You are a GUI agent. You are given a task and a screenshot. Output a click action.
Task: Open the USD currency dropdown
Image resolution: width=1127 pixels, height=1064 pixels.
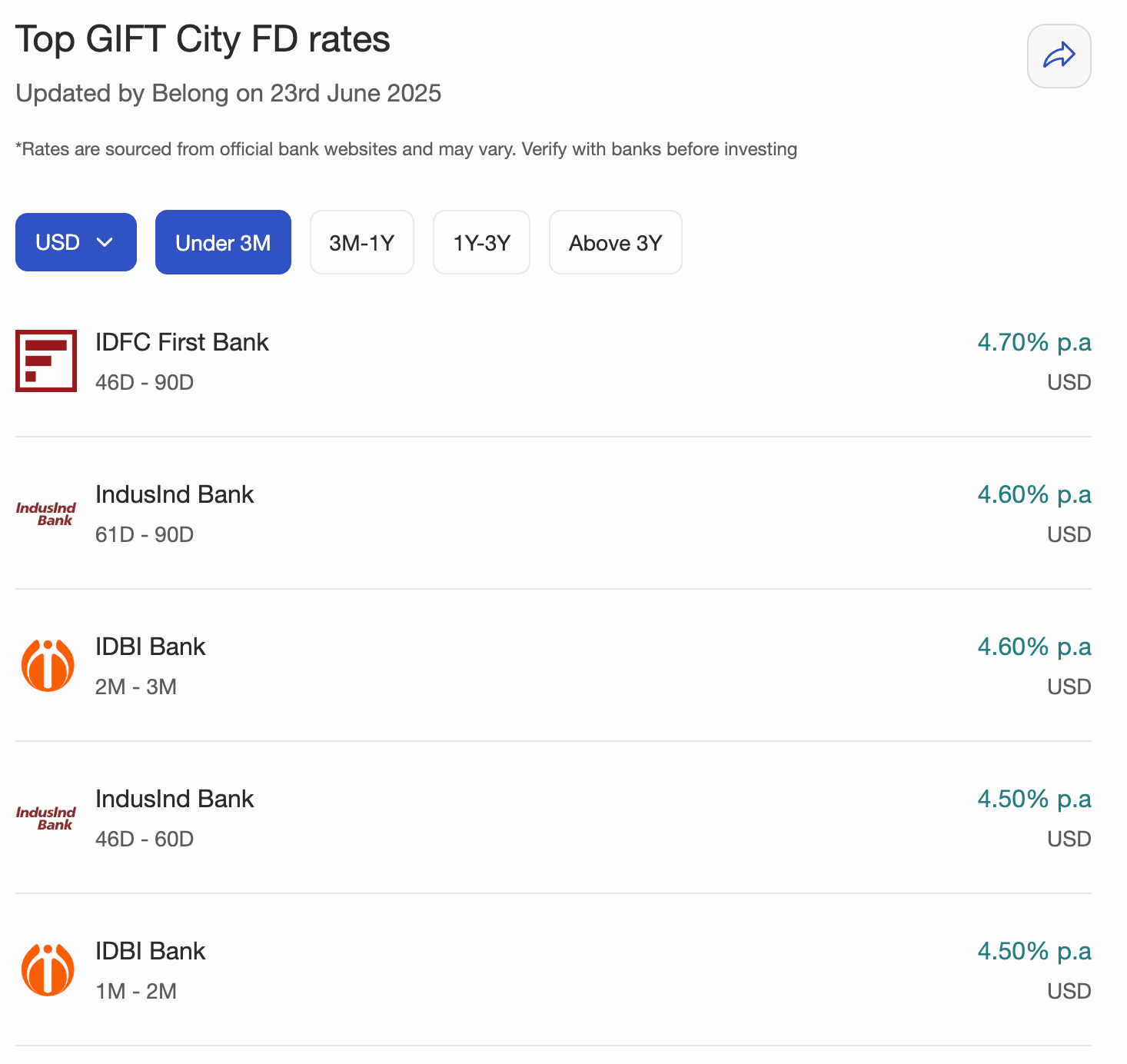pyautogui.click(x=75, y=242)
